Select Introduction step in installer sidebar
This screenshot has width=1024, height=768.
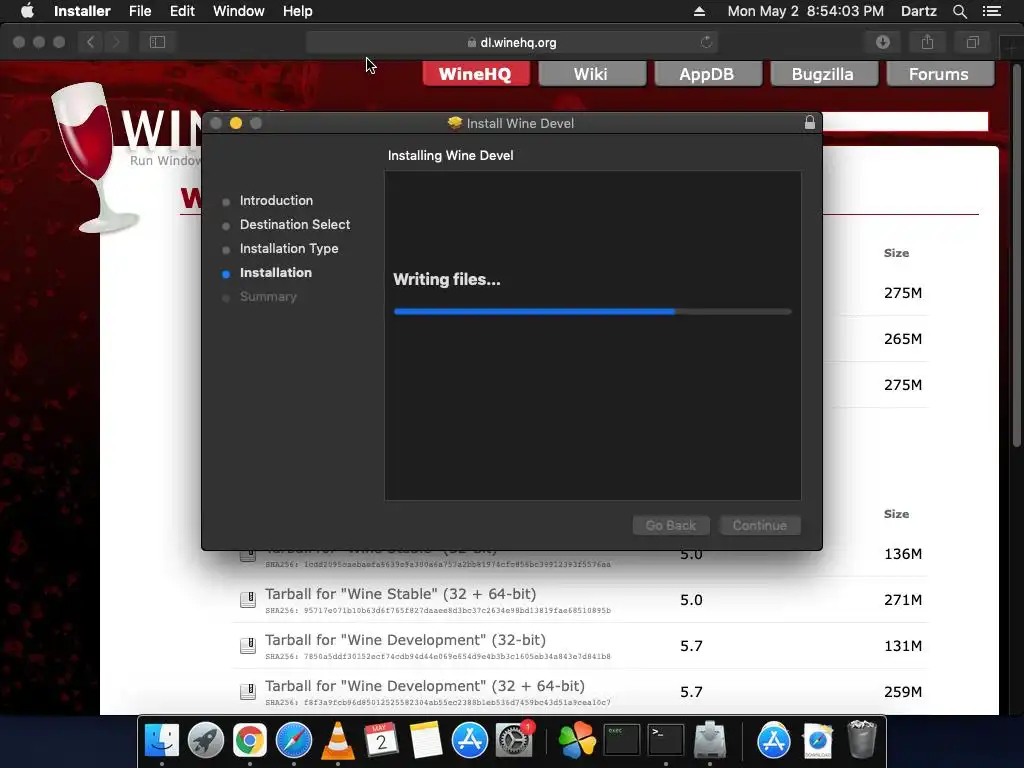point(276,200)
